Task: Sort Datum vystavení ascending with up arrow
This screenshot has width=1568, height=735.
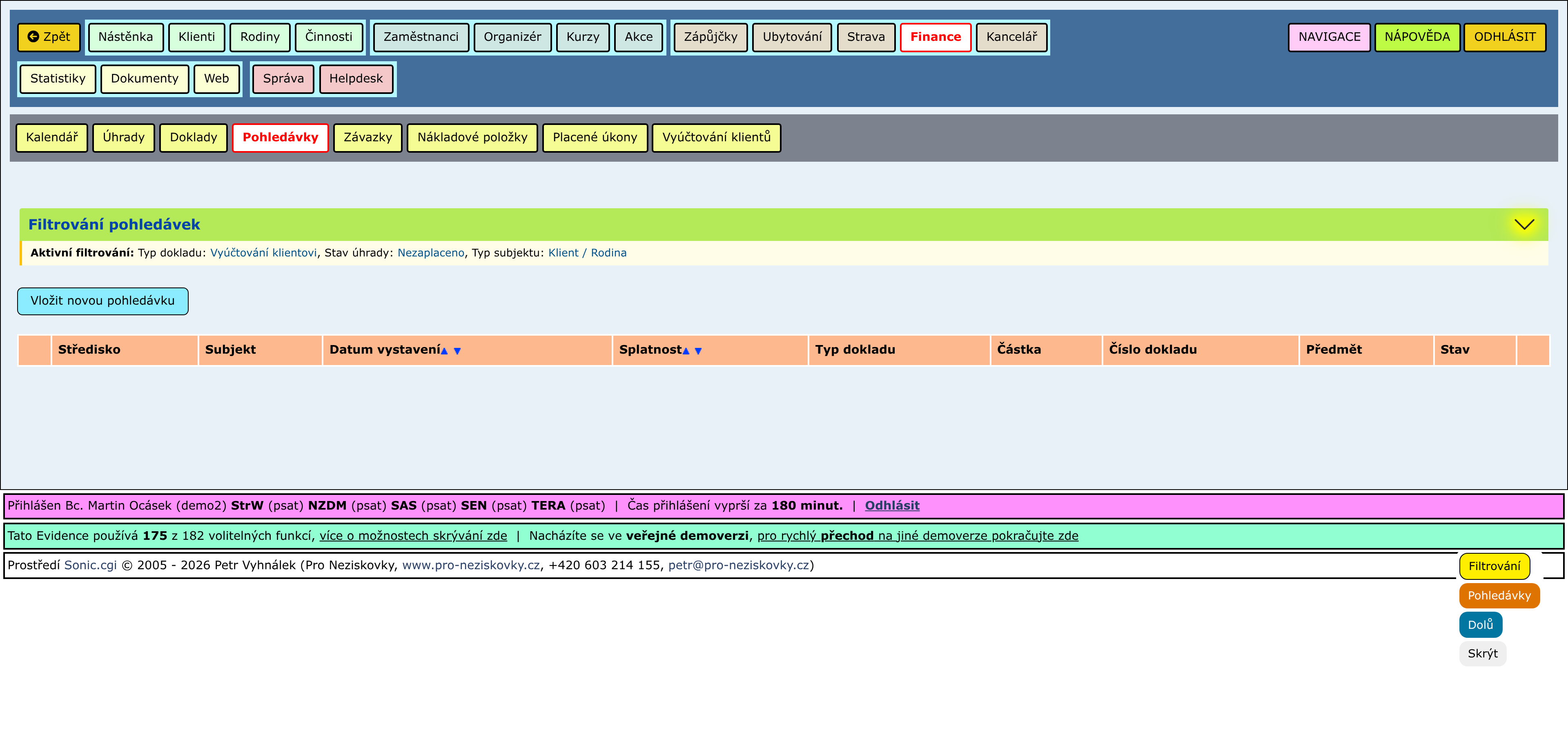Action: [444, 351]
